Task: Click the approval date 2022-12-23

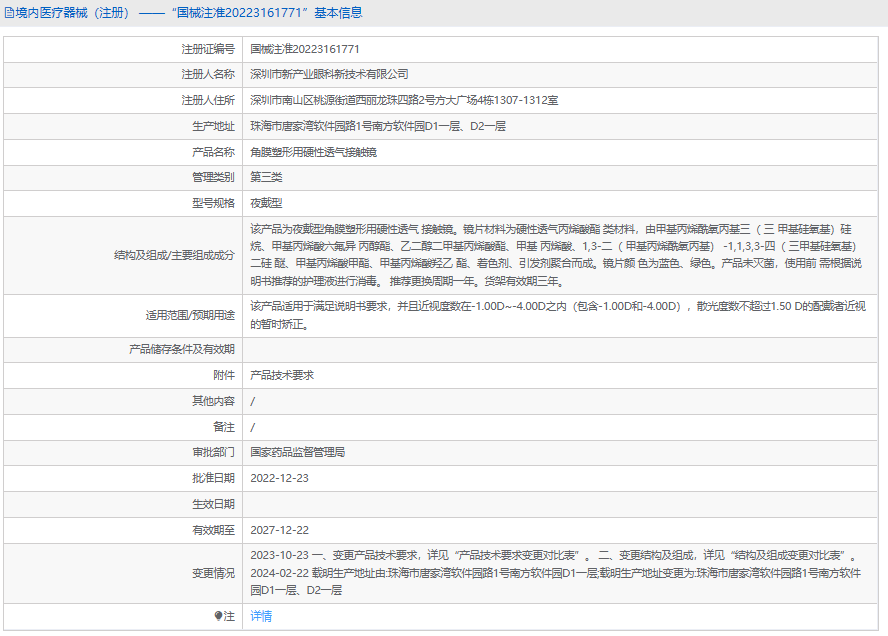Action: pos(279,478)
